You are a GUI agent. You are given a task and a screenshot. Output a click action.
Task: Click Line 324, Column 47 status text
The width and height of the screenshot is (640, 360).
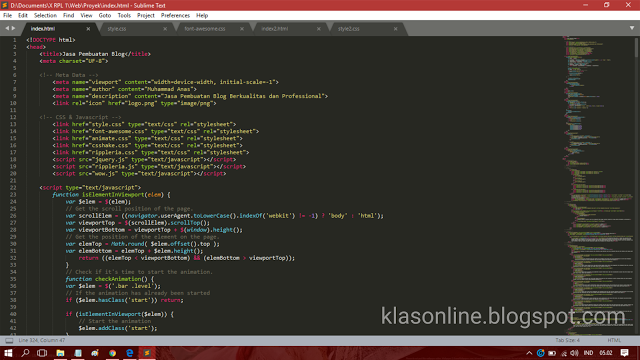42,340
